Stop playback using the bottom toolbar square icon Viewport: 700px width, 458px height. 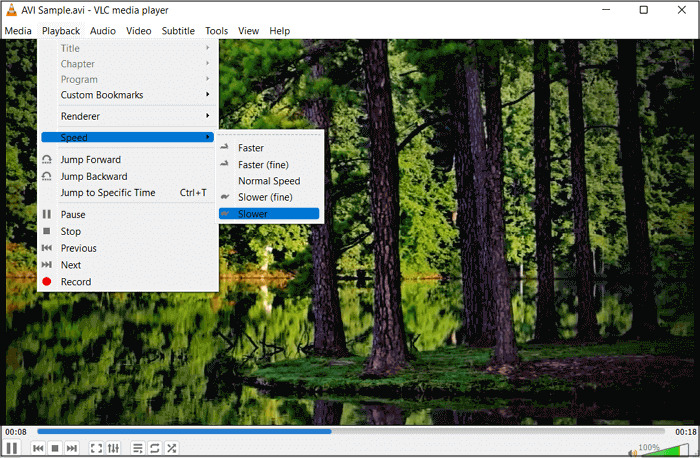55,448
